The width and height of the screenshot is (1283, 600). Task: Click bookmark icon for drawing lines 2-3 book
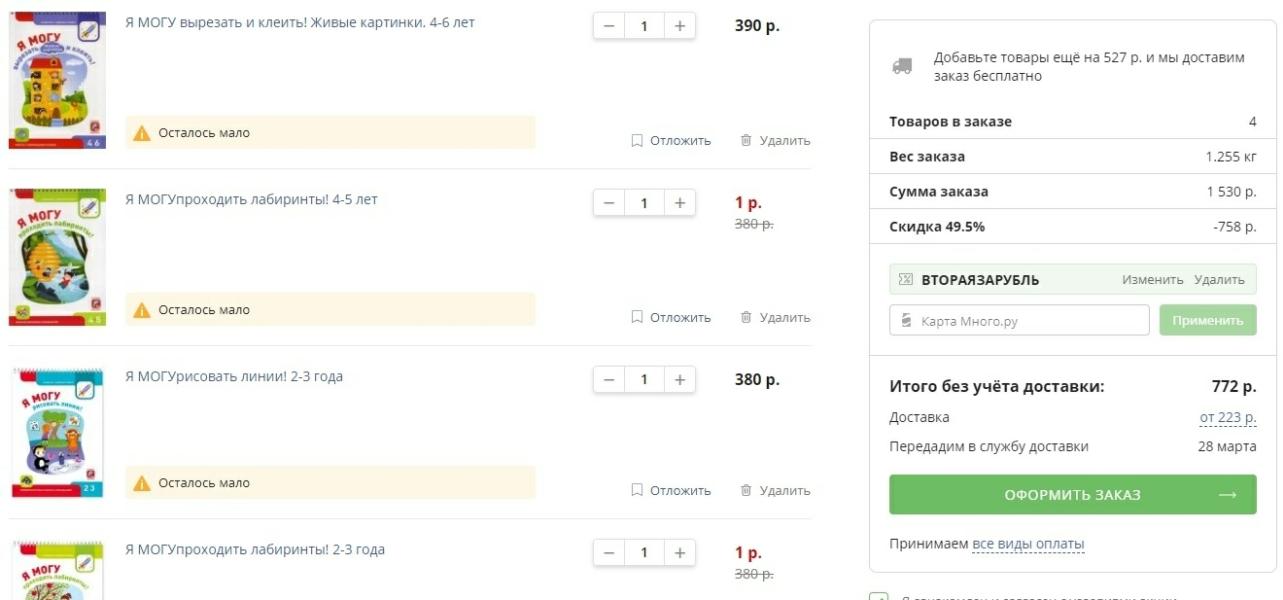637,491
